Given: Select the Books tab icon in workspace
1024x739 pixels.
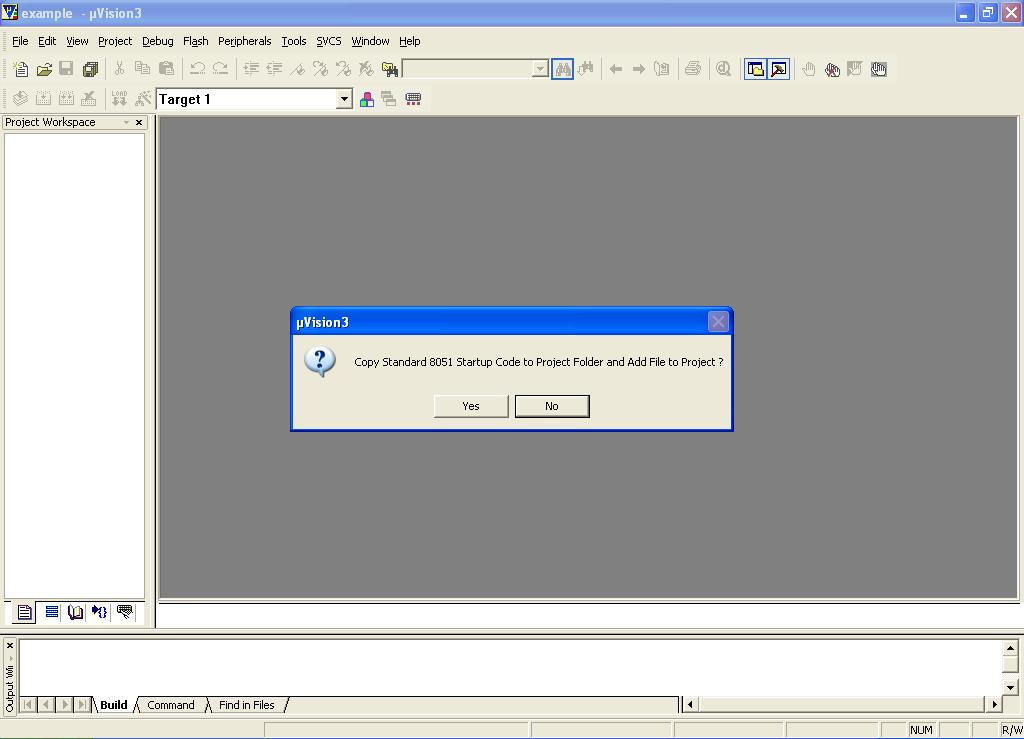Looking at the screenshot, I should (x=75, y=612).
